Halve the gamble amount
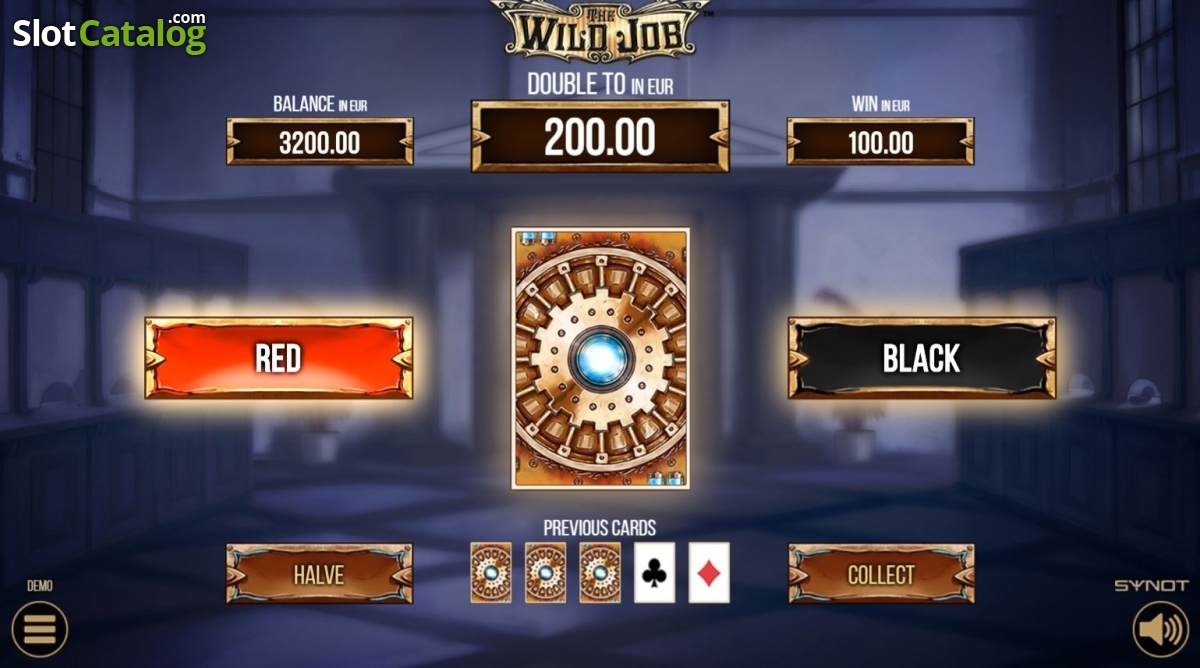1200x668 pixels. click(x=319, y=574)
